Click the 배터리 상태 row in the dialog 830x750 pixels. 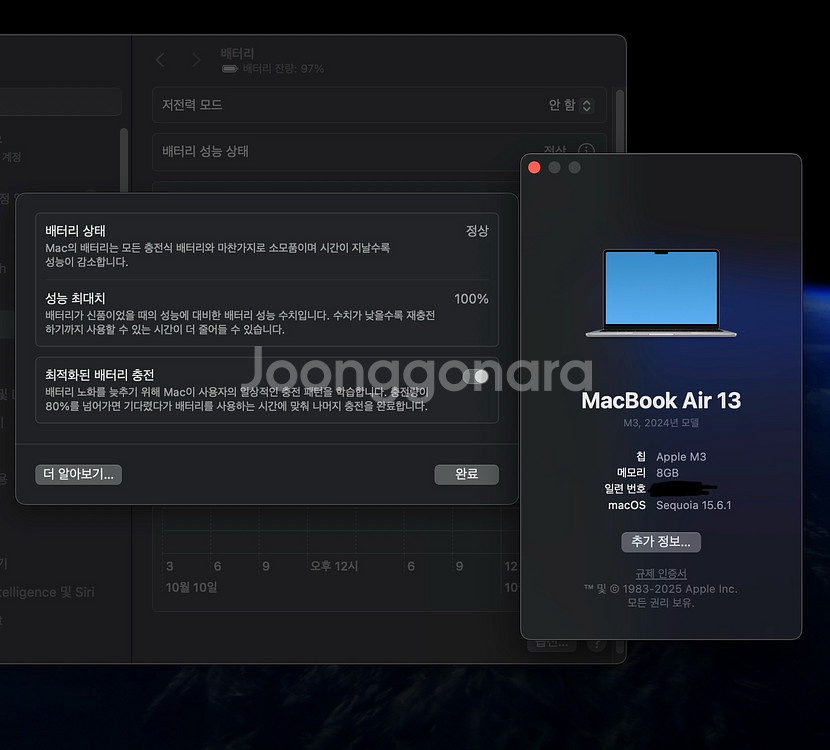pyautogui.click(x=266, y=246)
